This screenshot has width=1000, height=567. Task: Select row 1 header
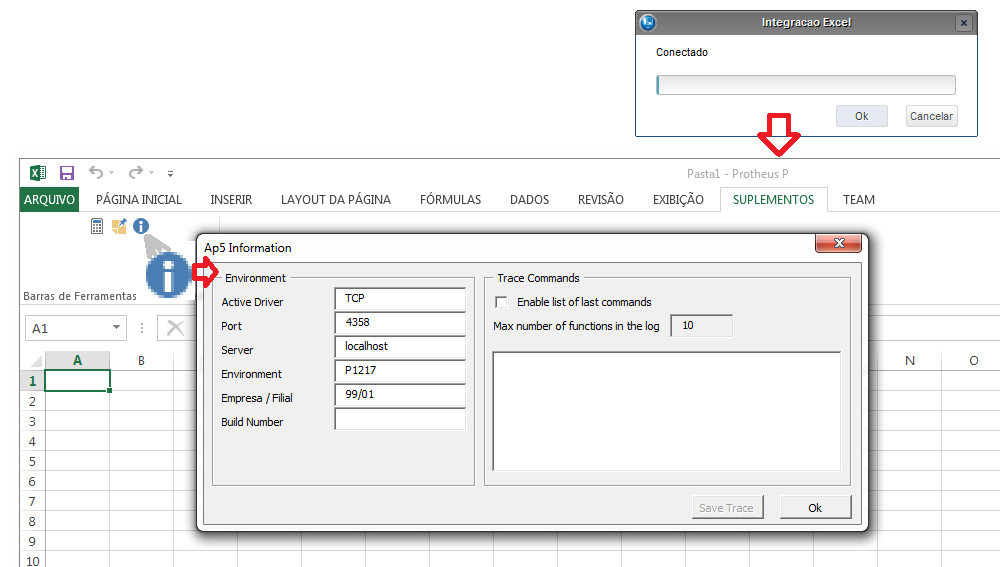pos(33,381)
